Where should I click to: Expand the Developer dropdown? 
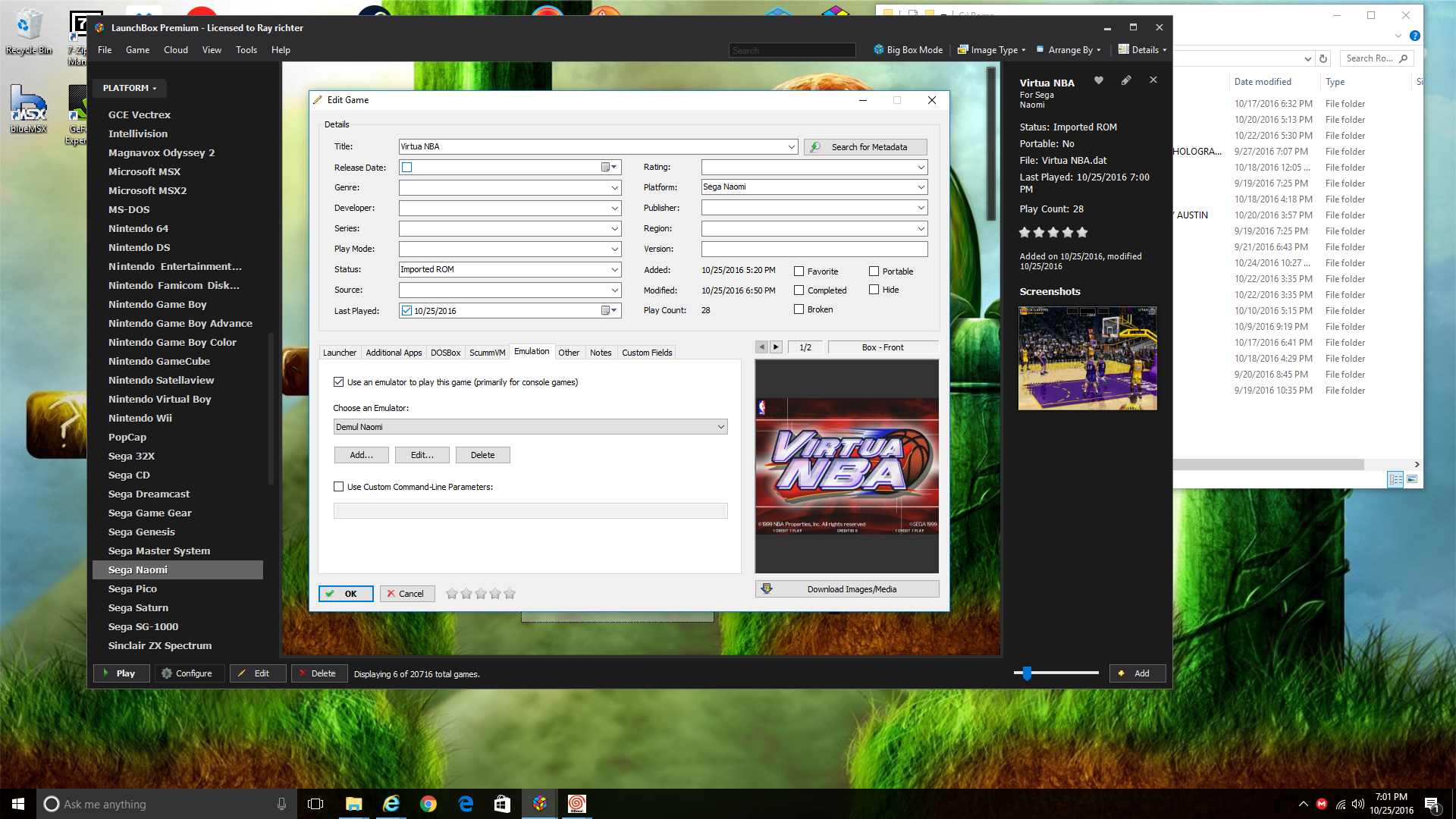pyautogui.click(x=614, y=208)
